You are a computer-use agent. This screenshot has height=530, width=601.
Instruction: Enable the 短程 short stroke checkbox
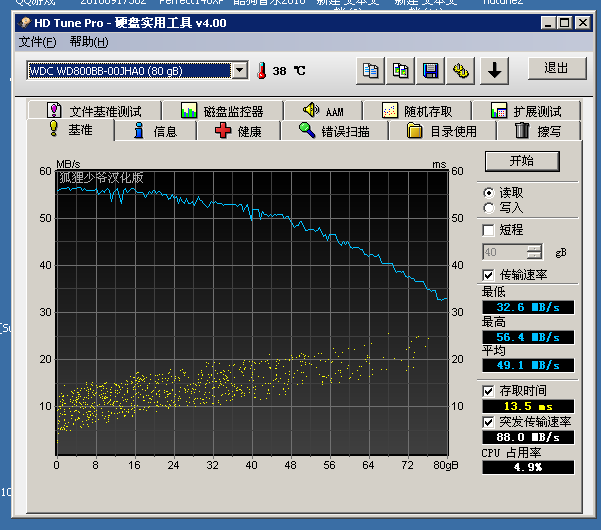tap(488, 230)
